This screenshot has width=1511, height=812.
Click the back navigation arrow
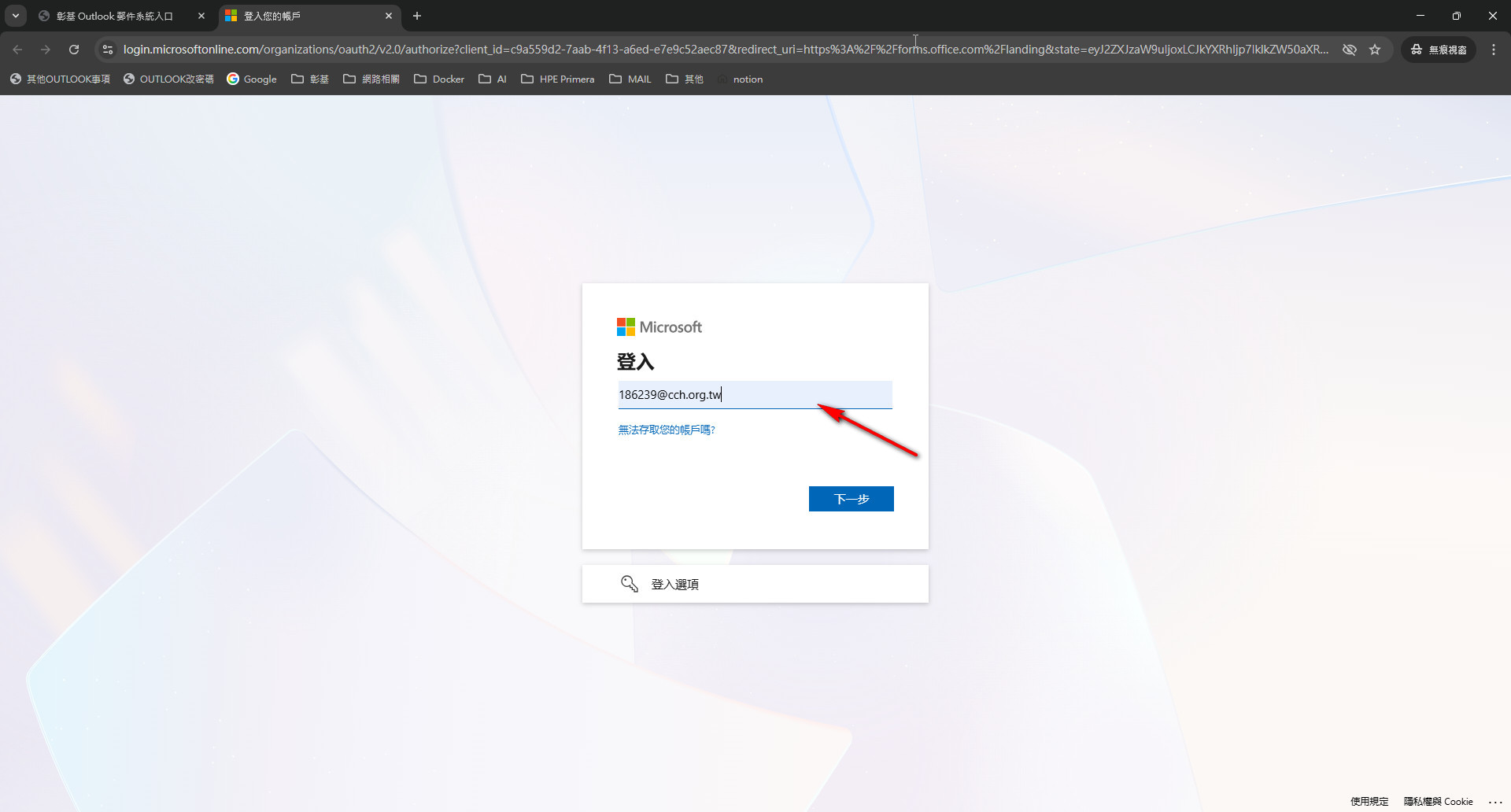pos(17,50)
